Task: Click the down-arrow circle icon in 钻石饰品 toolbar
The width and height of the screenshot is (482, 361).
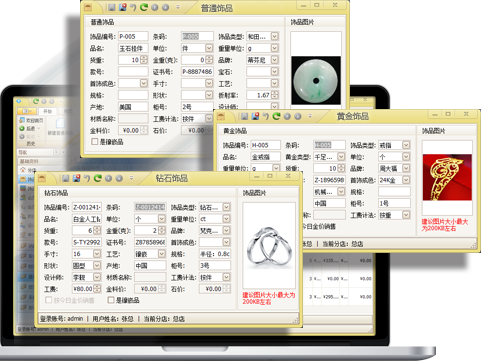Action: [x=119, y=179]
